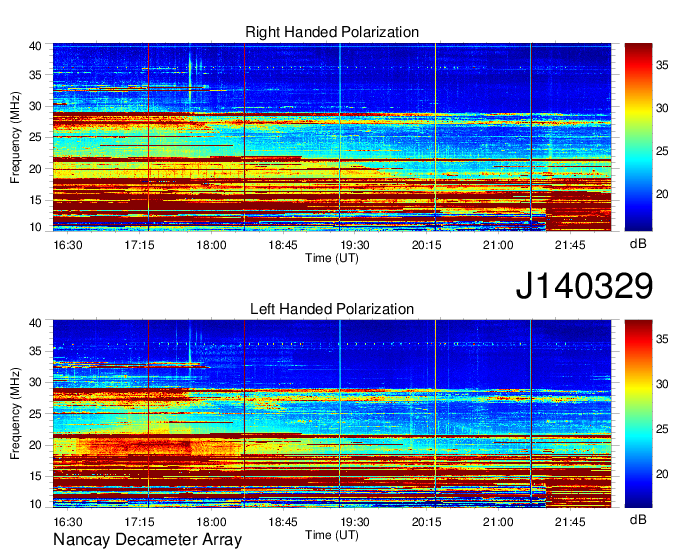Select the 20 dB tick on Left Handed colorbar

pos(662,474)
